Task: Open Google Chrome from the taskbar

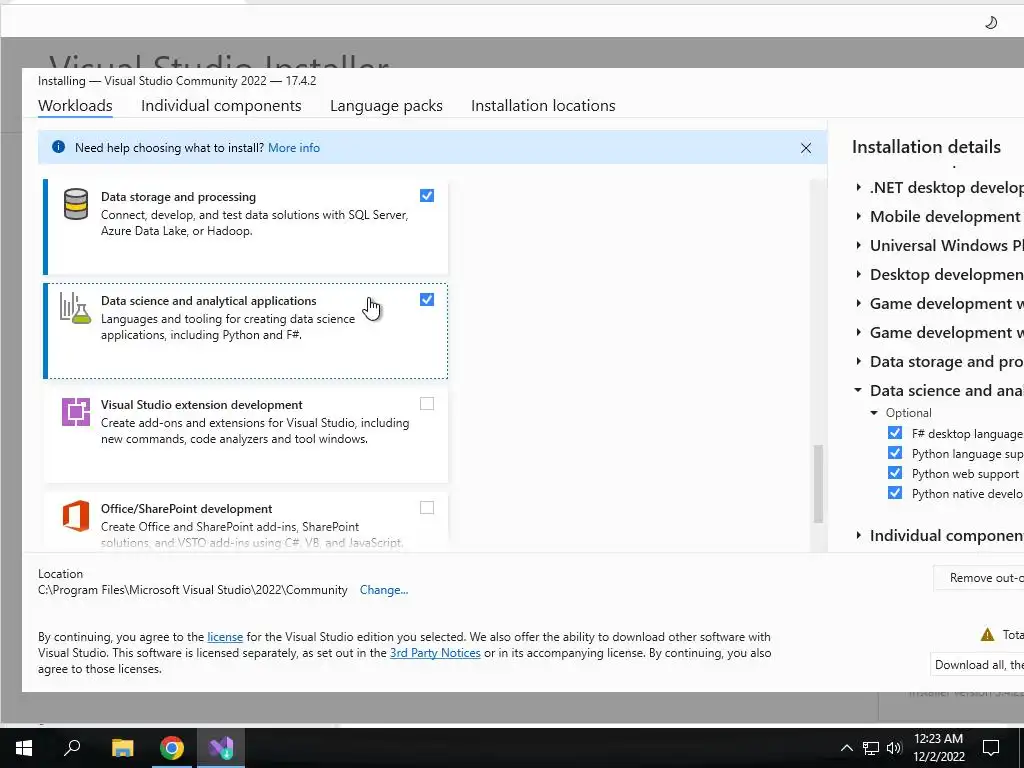Action: (172, 748)
